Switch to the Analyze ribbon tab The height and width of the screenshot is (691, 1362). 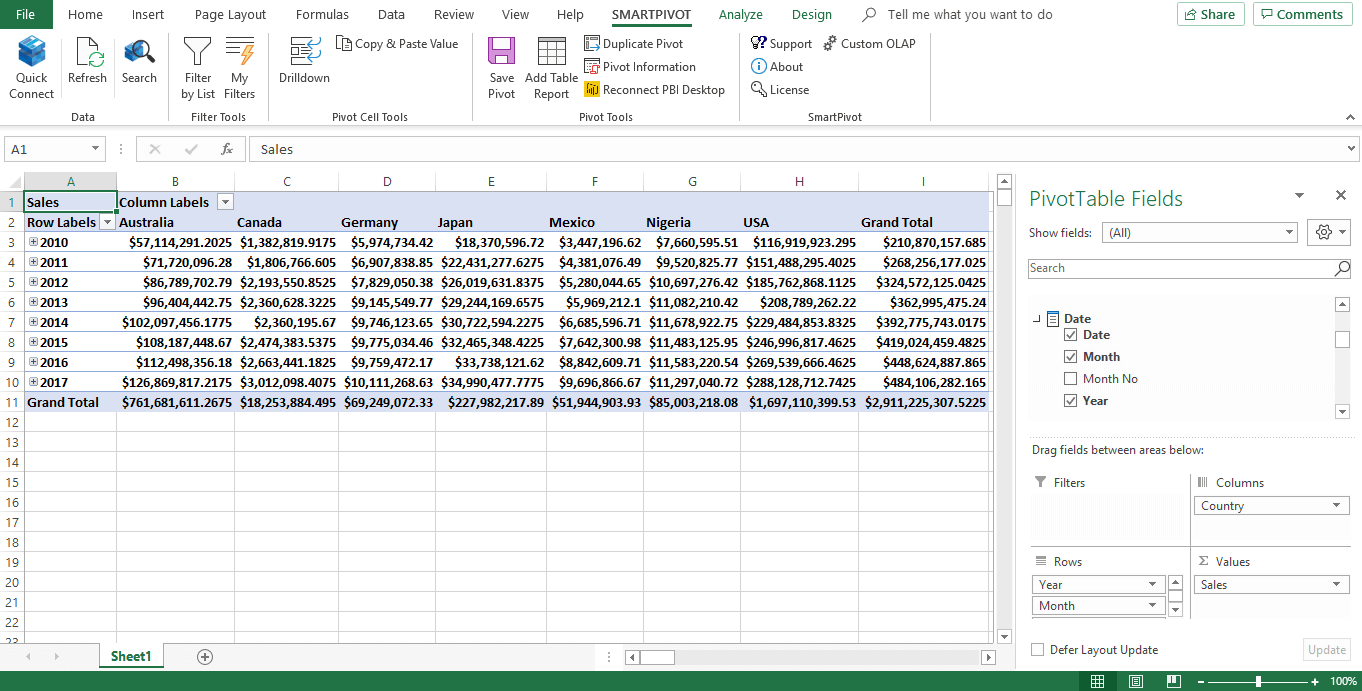tap(741, 14)
